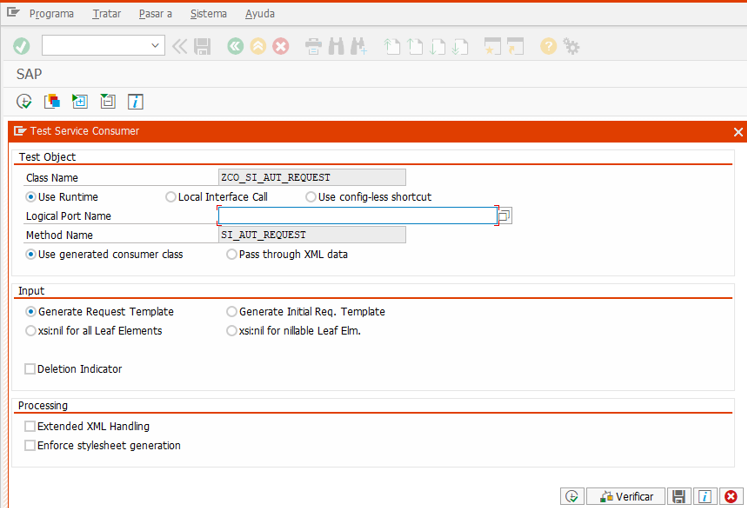Click the yellow Exit icon
The image size is (747, 508).
pos(258,46)
